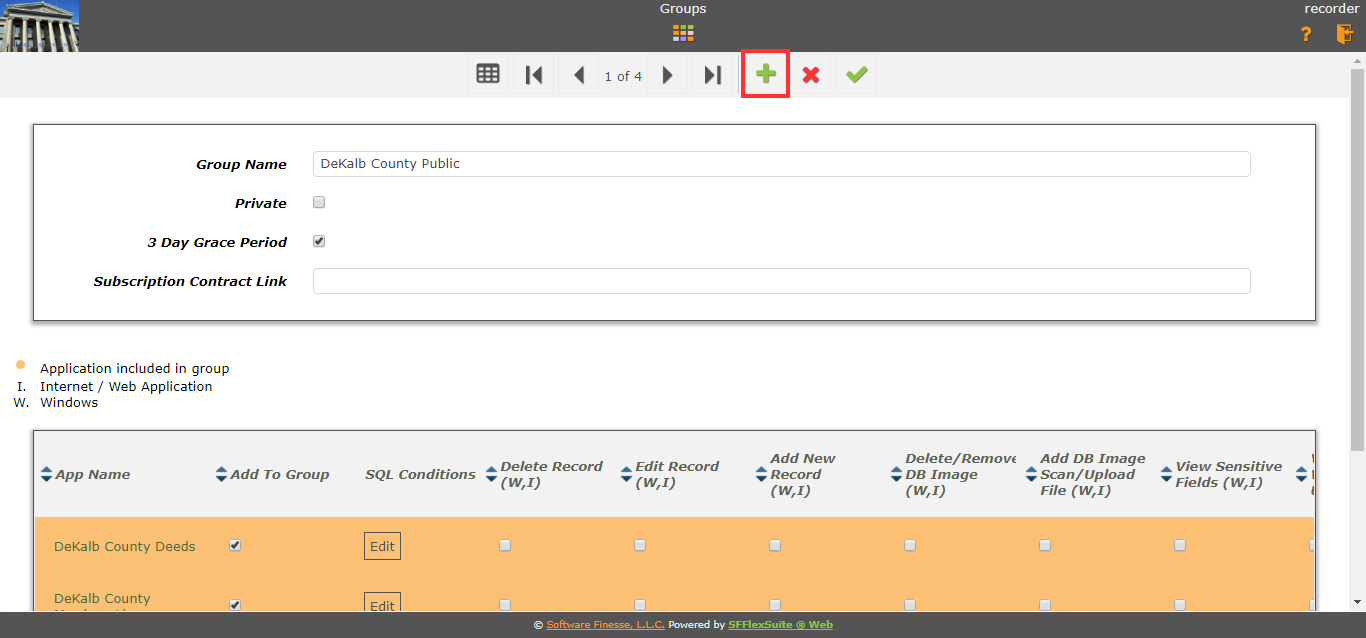Enable Edit Record for DeKalb County Deeds

640,545
